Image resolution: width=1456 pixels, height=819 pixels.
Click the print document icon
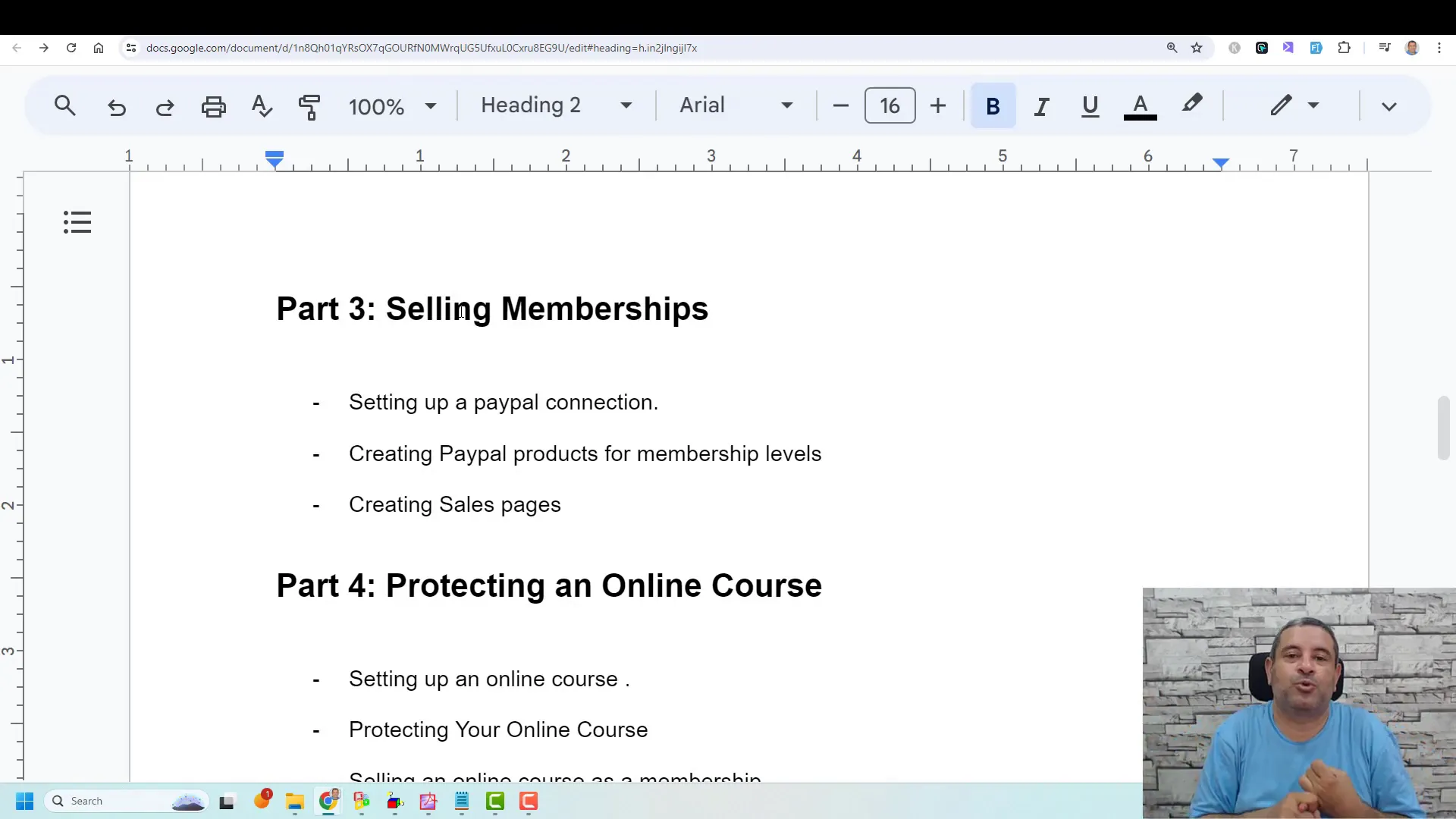214,106
